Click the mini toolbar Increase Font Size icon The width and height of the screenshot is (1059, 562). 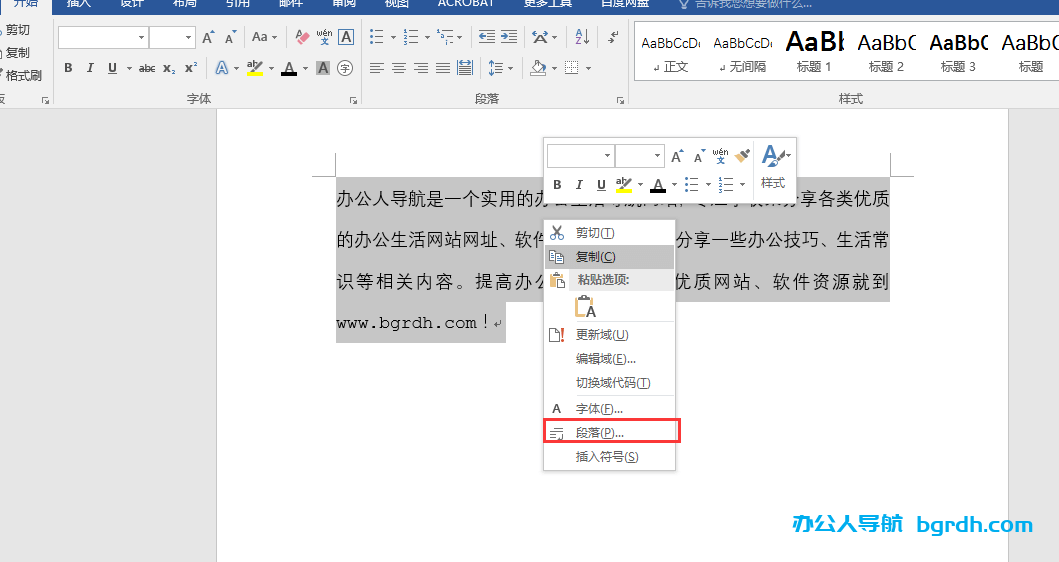pos(677,156)
